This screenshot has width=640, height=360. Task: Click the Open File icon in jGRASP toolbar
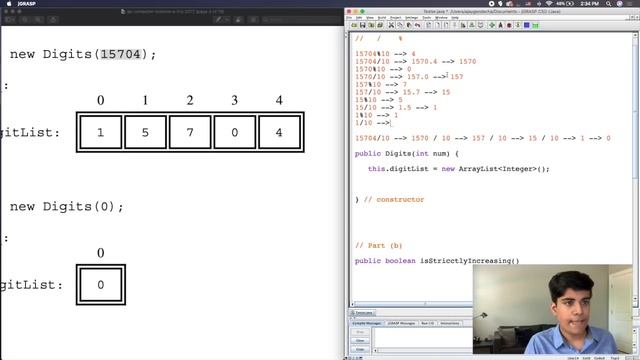click(x=354, y=25)
